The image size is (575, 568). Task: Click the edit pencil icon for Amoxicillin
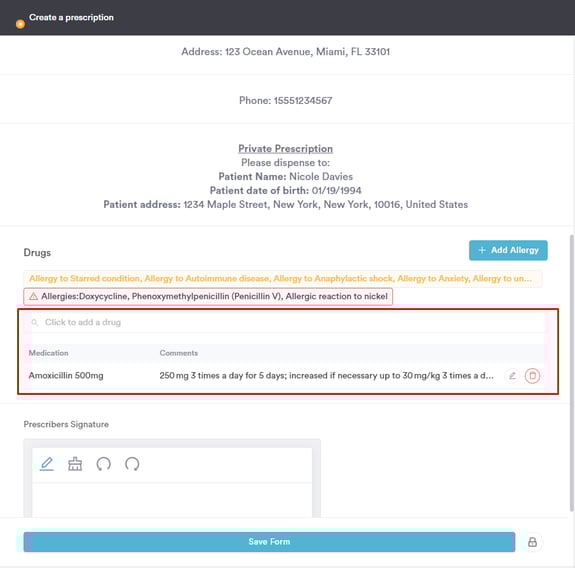pos(512,375)
